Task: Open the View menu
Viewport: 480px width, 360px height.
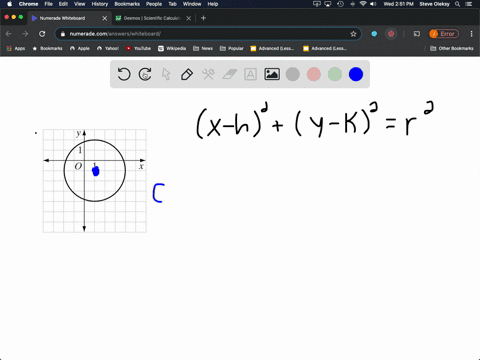Action: point(79,4)
